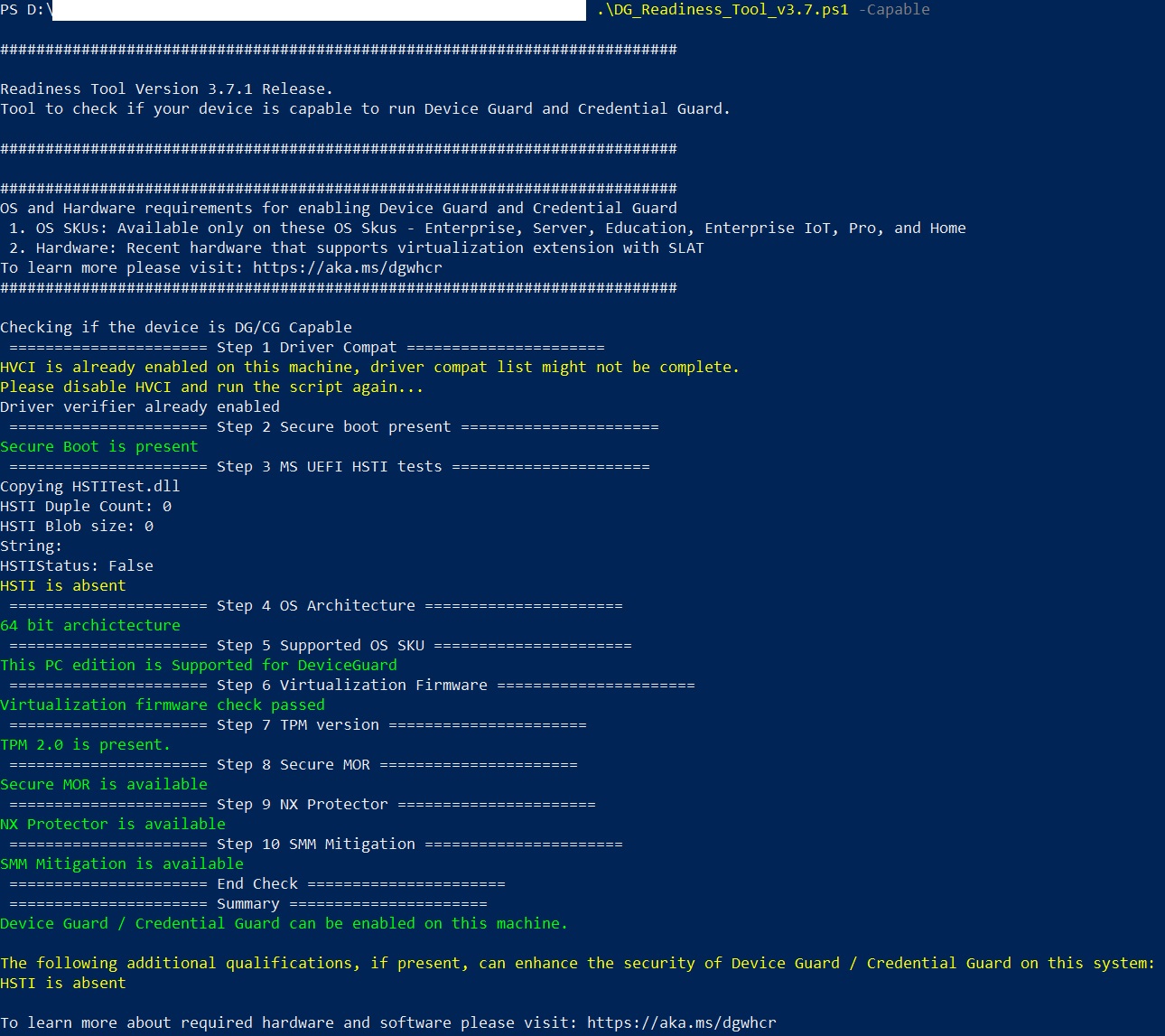Screen dimensions: 1165x1036
Task: Click 'SMM Mitigation is available' result
Action: coord(122,863)
